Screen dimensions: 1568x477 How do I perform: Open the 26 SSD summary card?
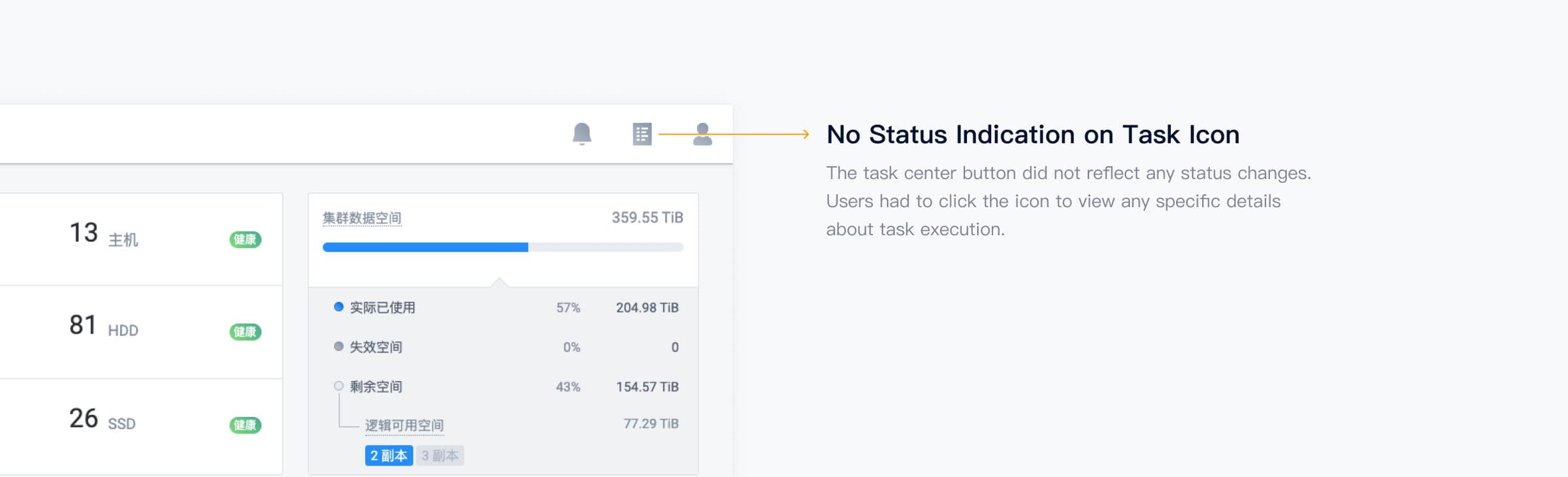click(140, 425)
